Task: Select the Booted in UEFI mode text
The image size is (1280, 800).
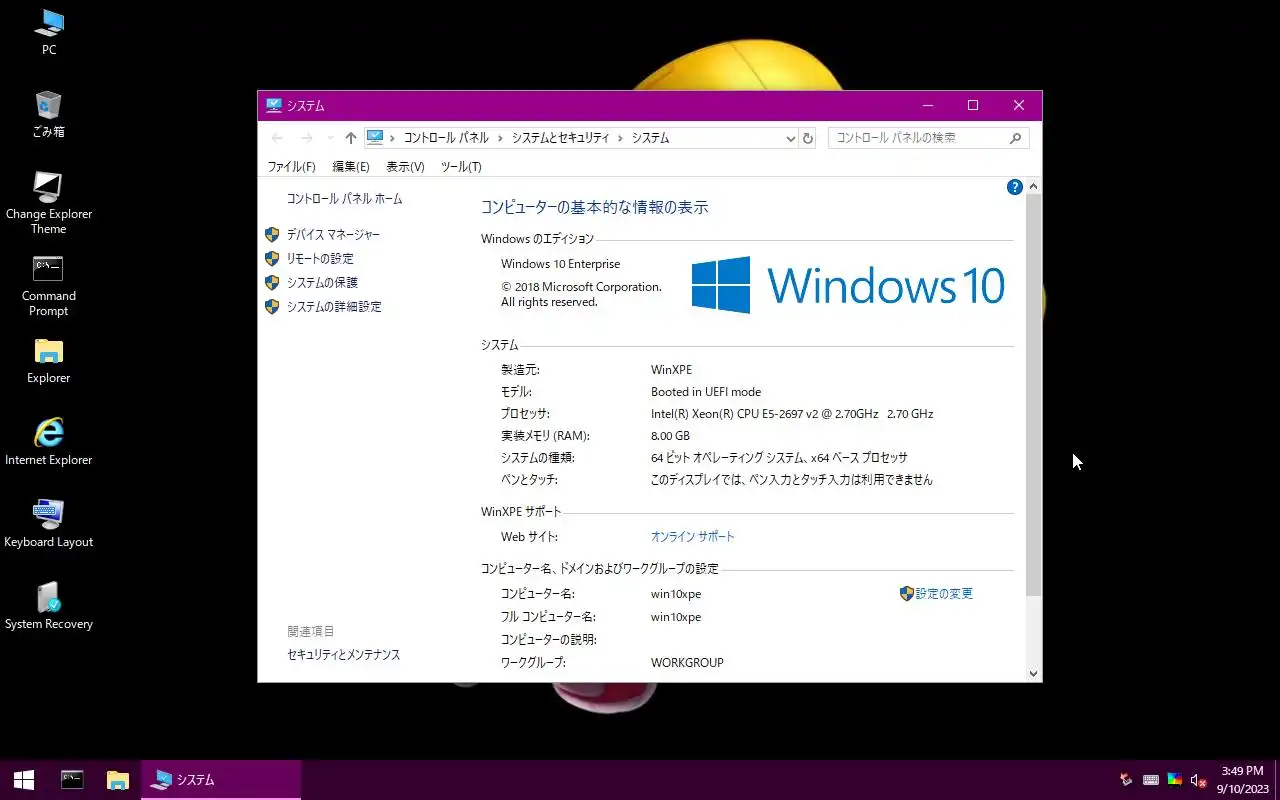Action: pos(706,392)
